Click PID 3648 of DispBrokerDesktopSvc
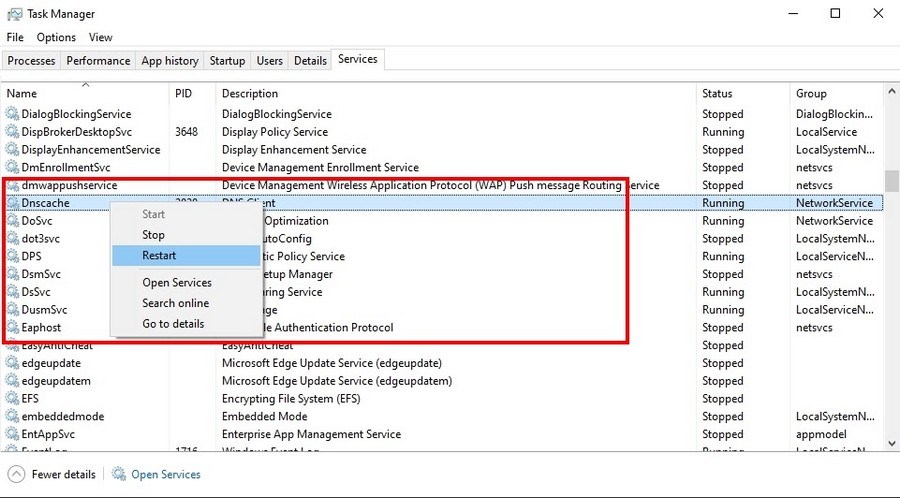Screen dimensions: 900x498 coord(187,132)
